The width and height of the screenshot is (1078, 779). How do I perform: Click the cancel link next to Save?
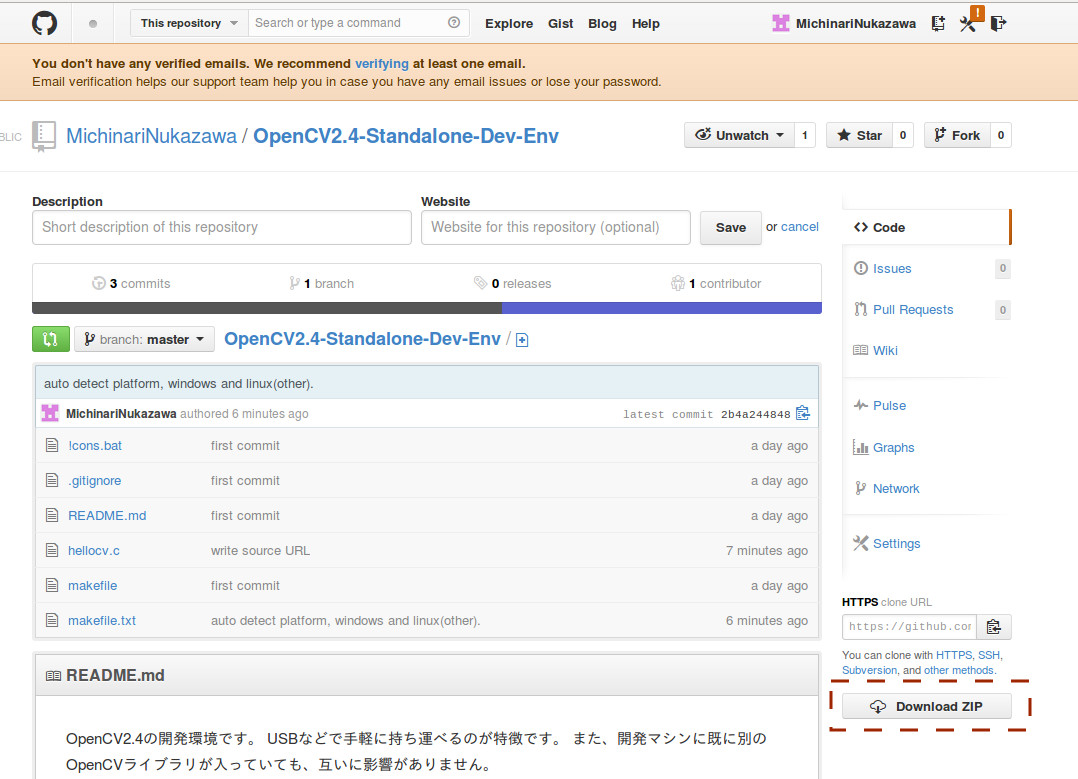[800, 227]
